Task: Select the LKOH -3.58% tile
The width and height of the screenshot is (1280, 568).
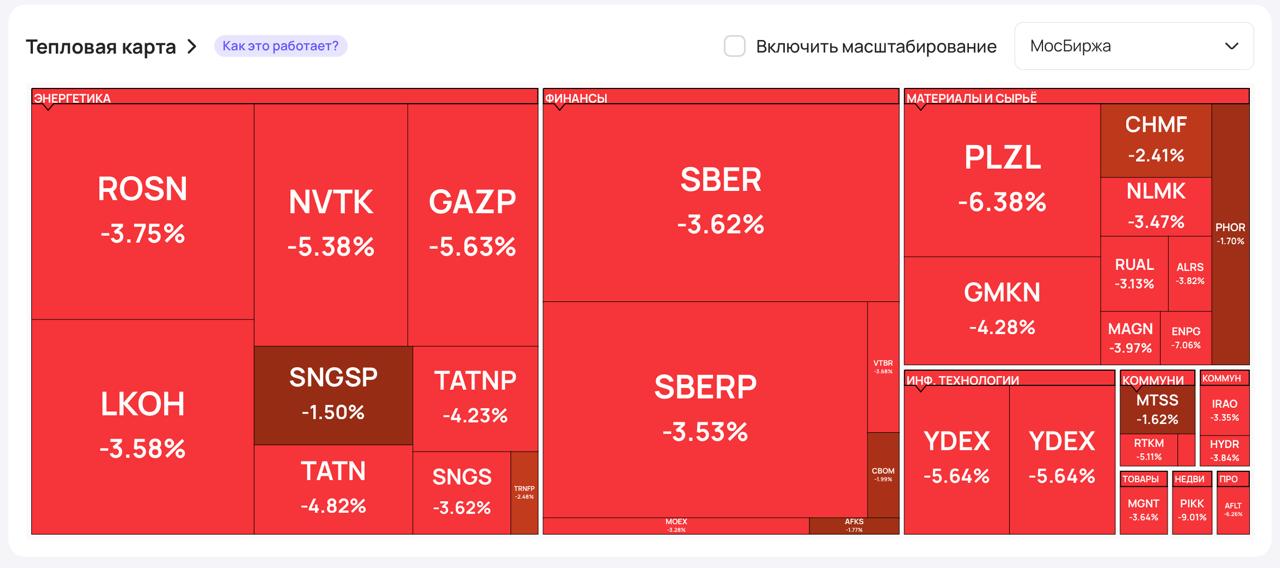Action: pyautogui.click(x=142, y=425)
